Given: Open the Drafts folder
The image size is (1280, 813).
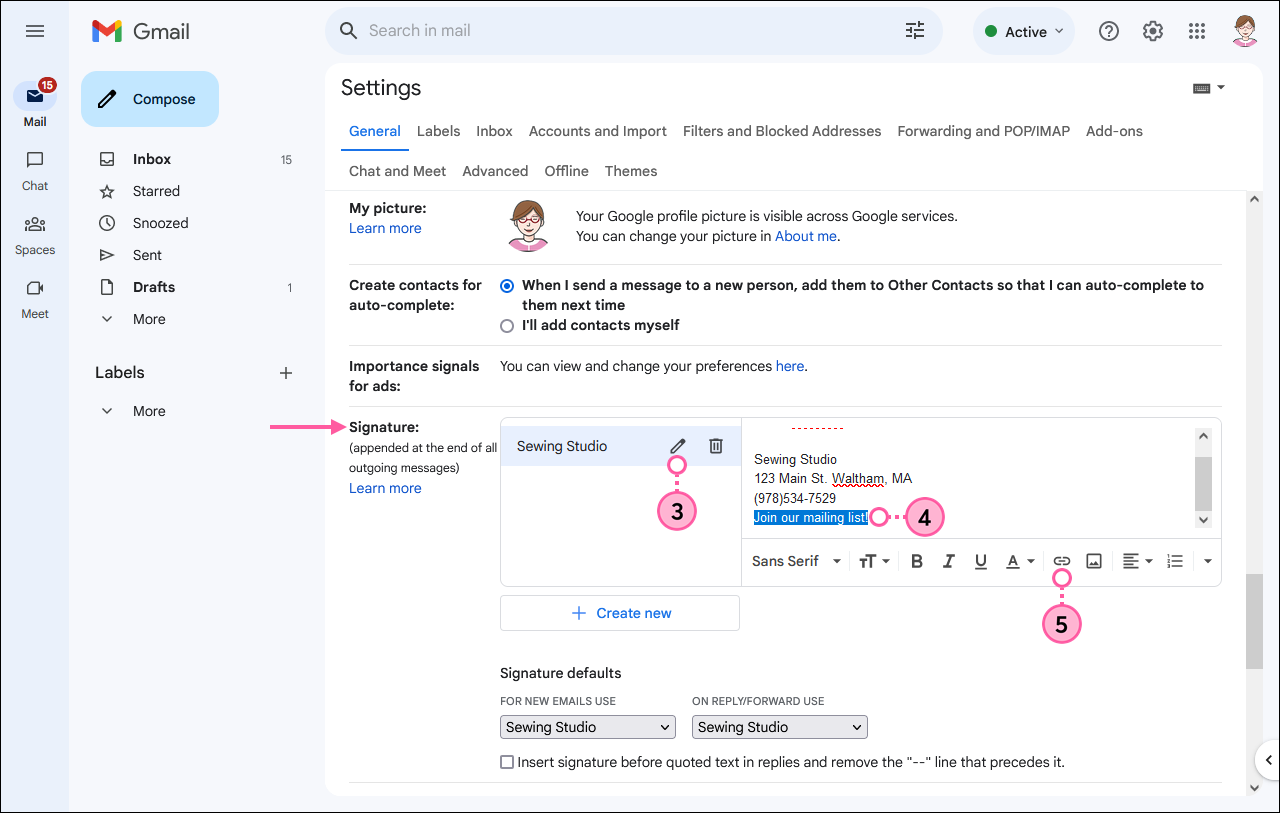Looking at the screenshot, I should click(154, 287).
